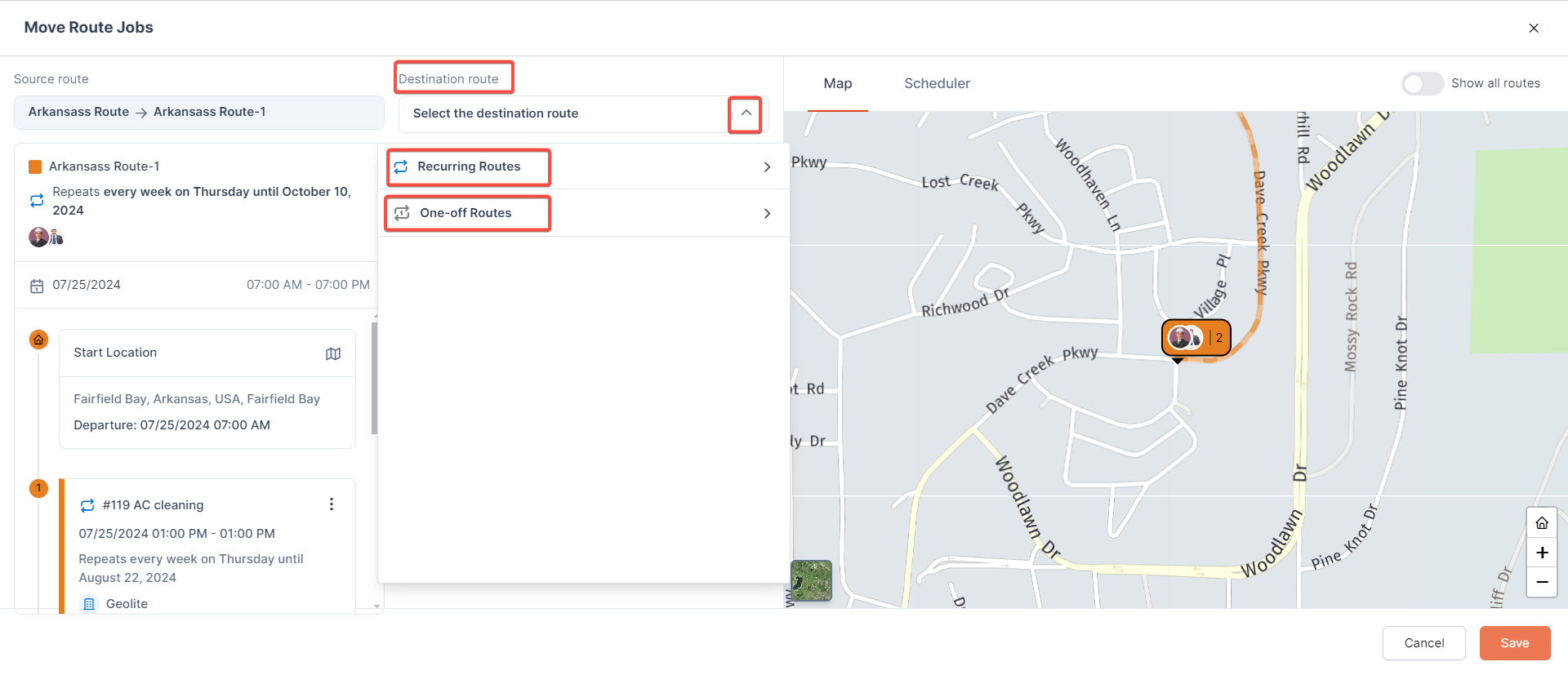Click the orange route marker on the map
The image size is (1568, 675).
(x=1196, y=337)
